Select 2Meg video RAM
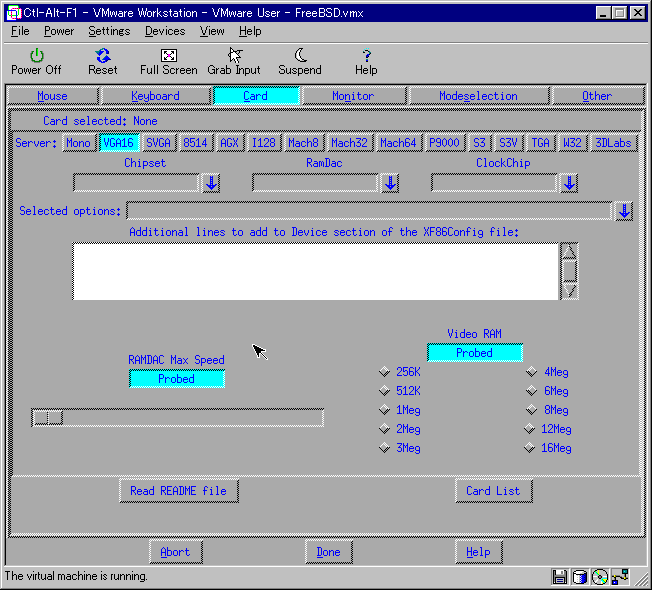 tap(400, 429)
